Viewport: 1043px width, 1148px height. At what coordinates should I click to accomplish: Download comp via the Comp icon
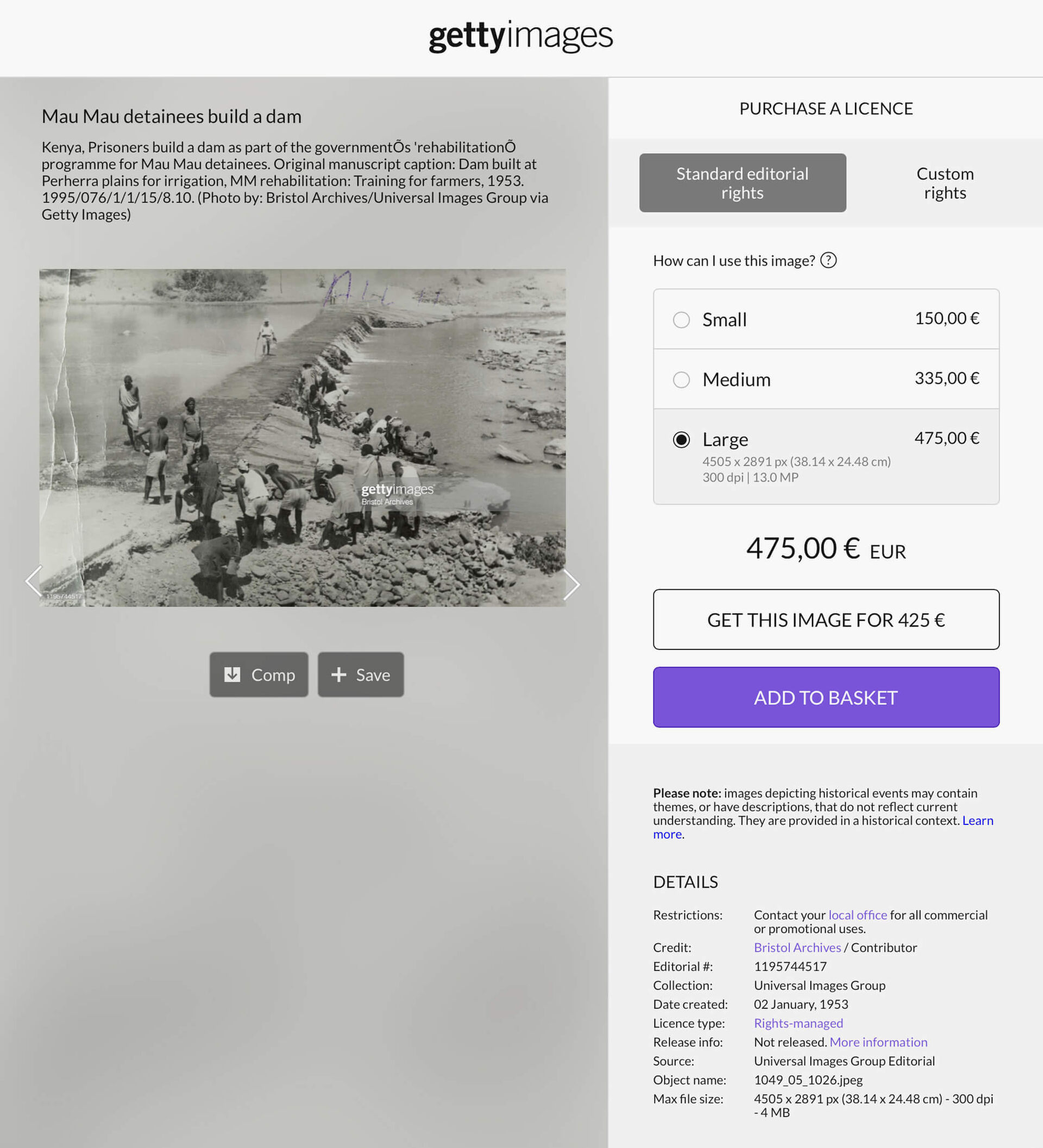coord(232,675)
